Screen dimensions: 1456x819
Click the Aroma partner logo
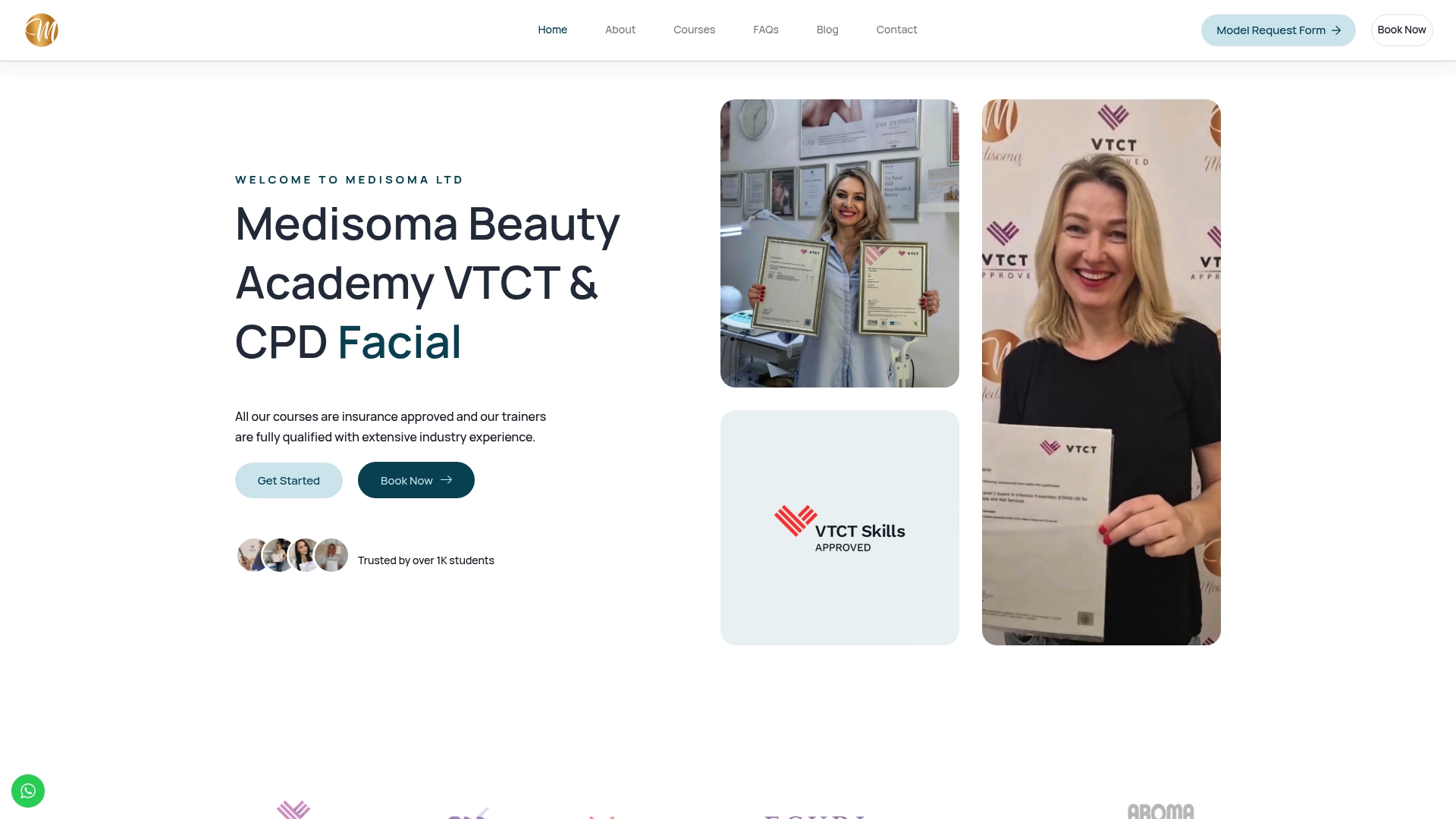point(1160,811)
